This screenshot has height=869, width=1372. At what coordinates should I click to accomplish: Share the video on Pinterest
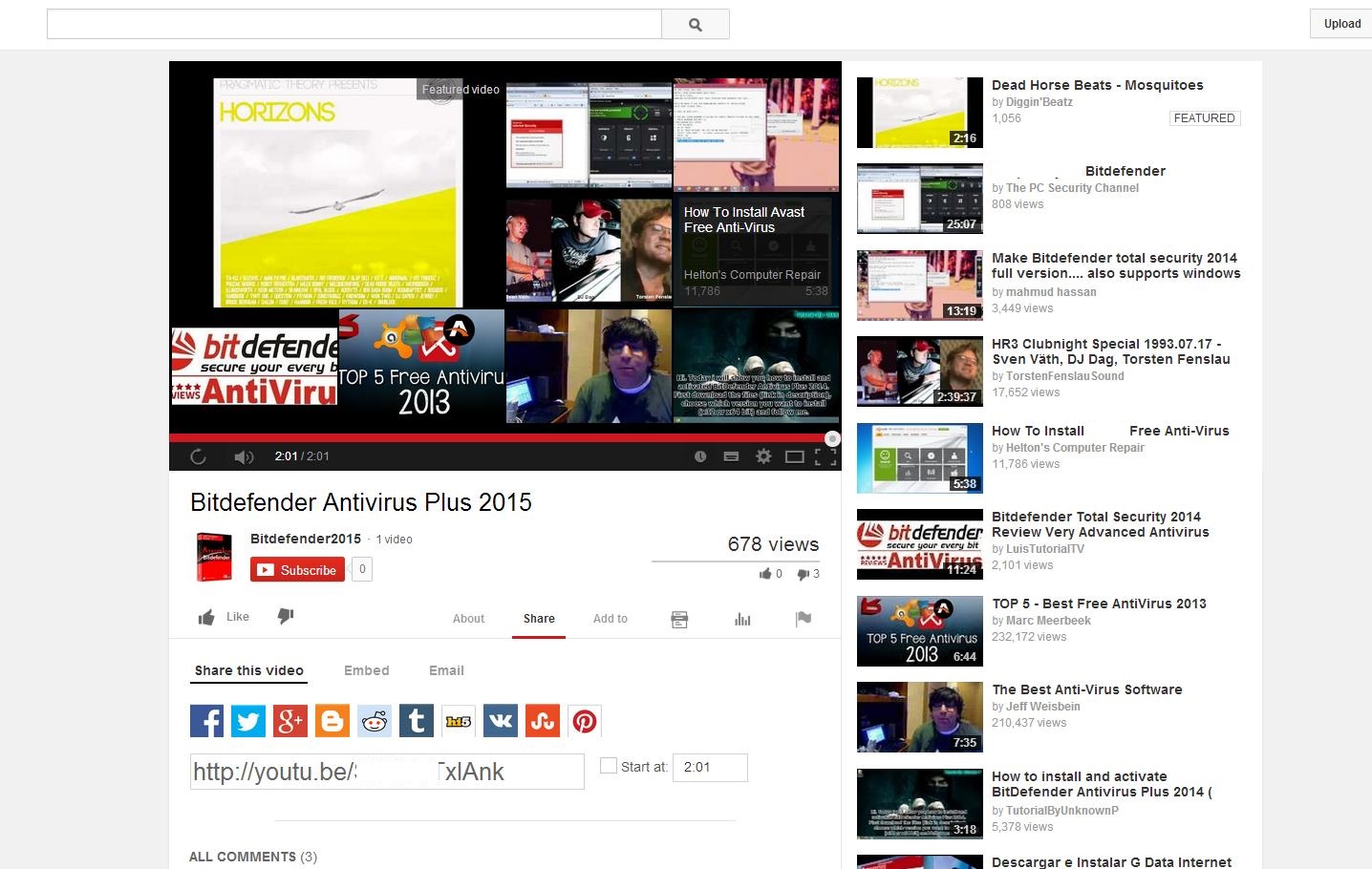point(585,721)
